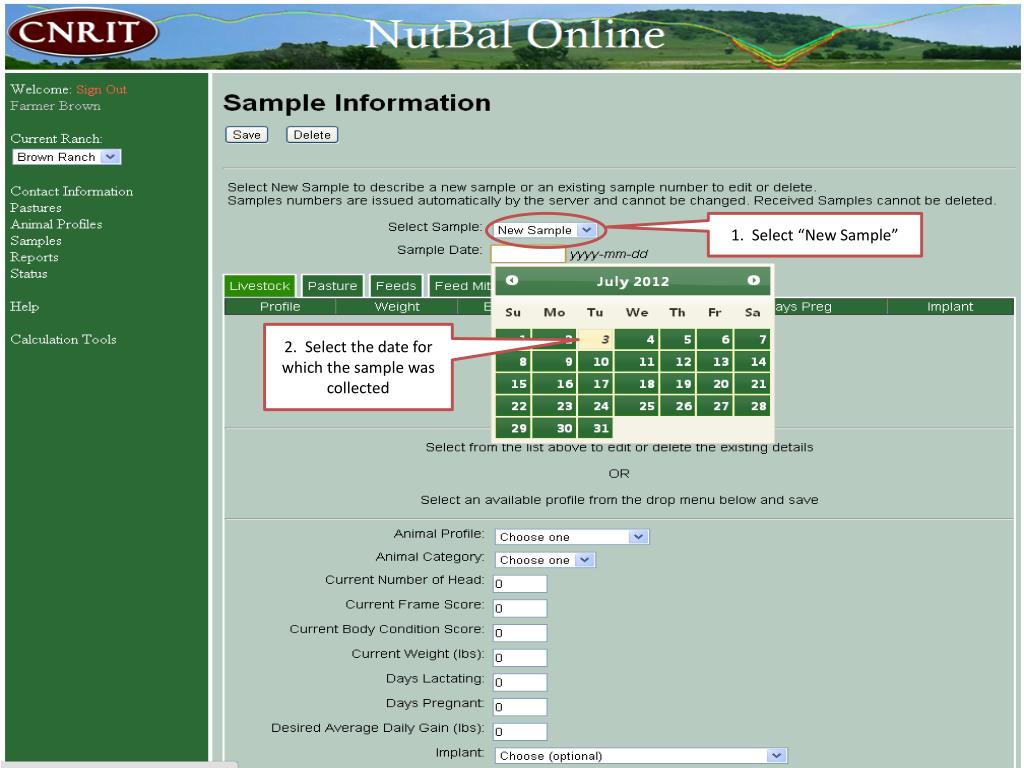Viewport: 1024px width, 768px height.
Task: Open the Samples page
Action: [x=36, y=241]
